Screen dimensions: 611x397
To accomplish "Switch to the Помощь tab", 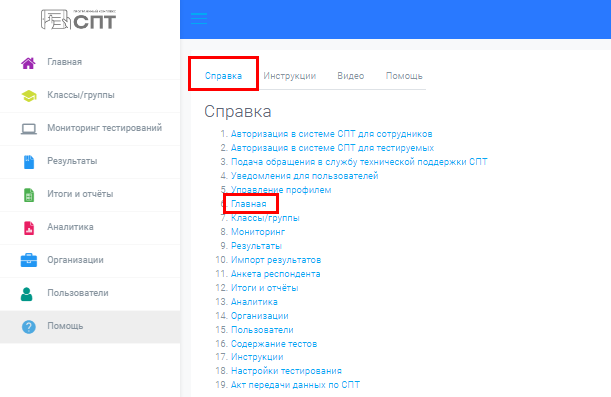I will [404, 76].
